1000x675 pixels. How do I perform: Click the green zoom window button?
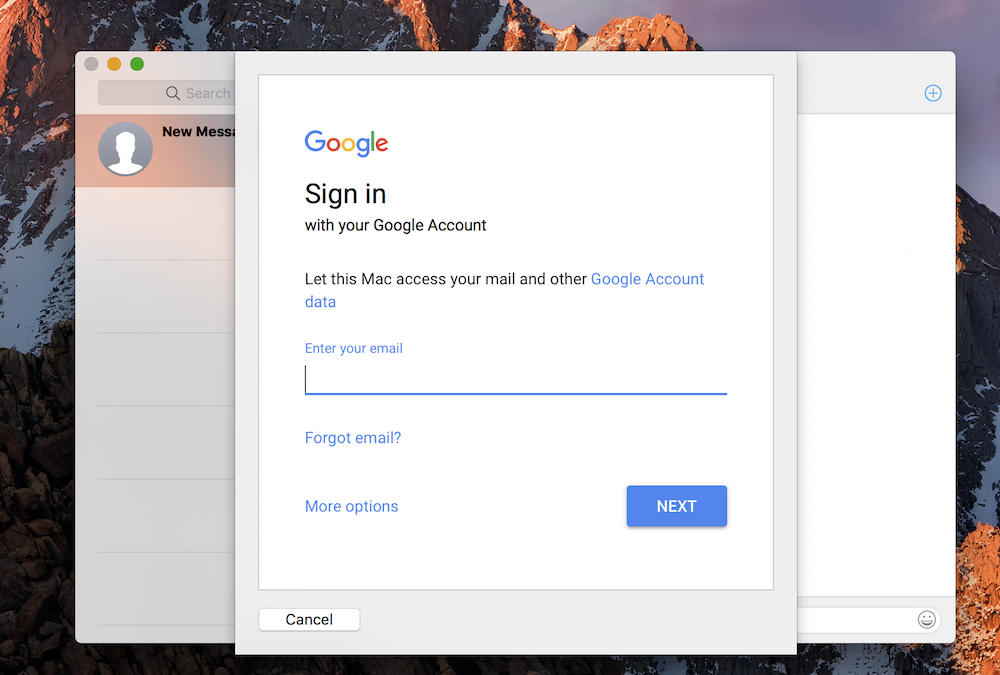pyautogui.click(x=136, y=64)
